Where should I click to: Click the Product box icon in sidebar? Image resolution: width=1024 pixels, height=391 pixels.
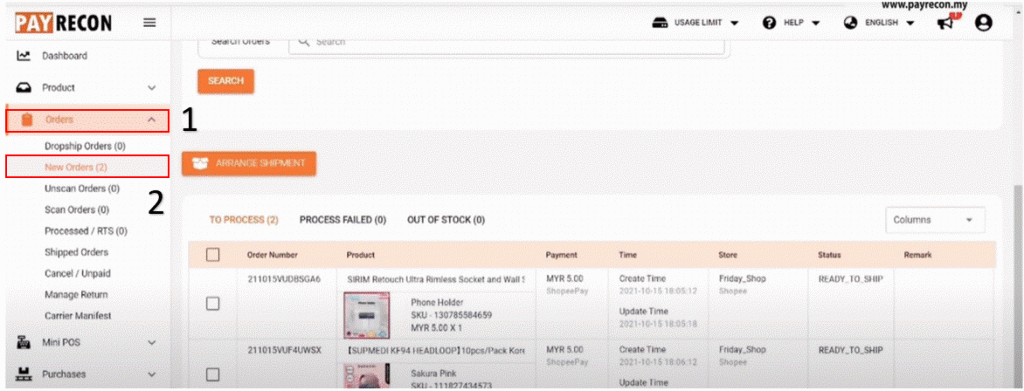pyautogui.click(x=24, y=87)
